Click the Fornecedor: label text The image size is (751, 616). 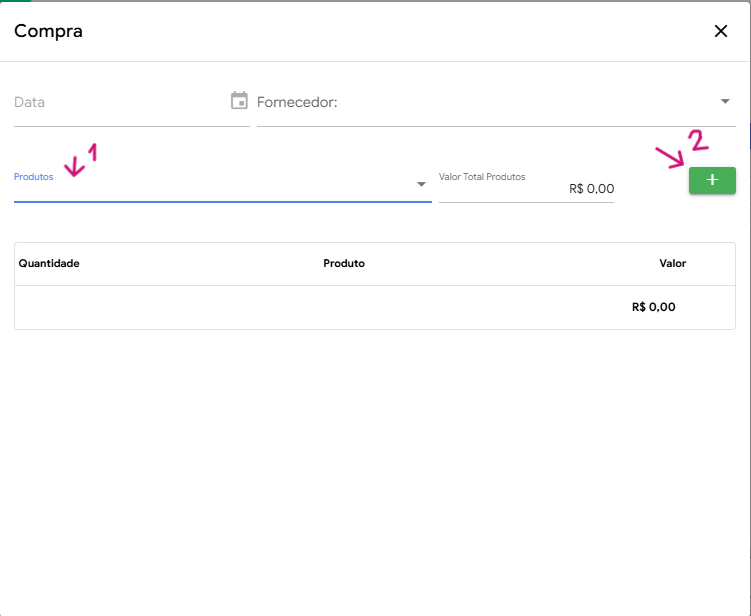(297, 102)
